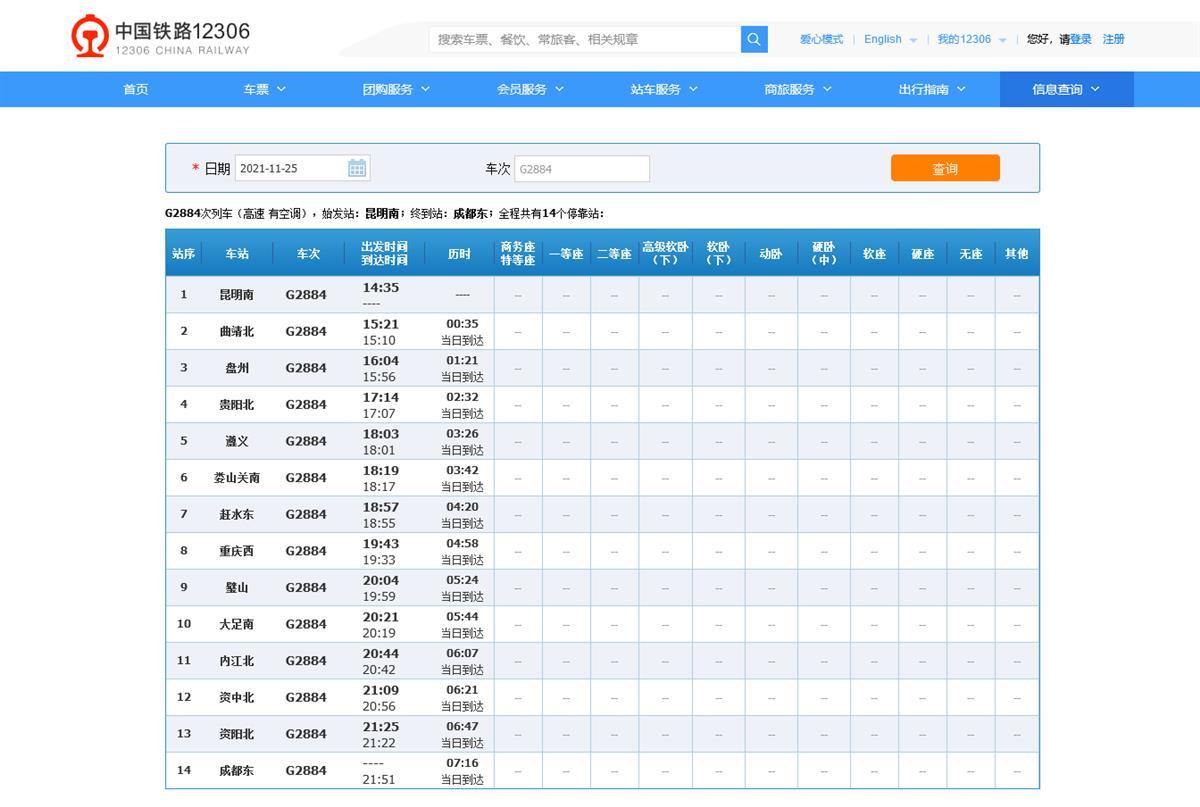Select station 重庆西 in the table
1200x807 pixels.
click(x=237, y=551)
